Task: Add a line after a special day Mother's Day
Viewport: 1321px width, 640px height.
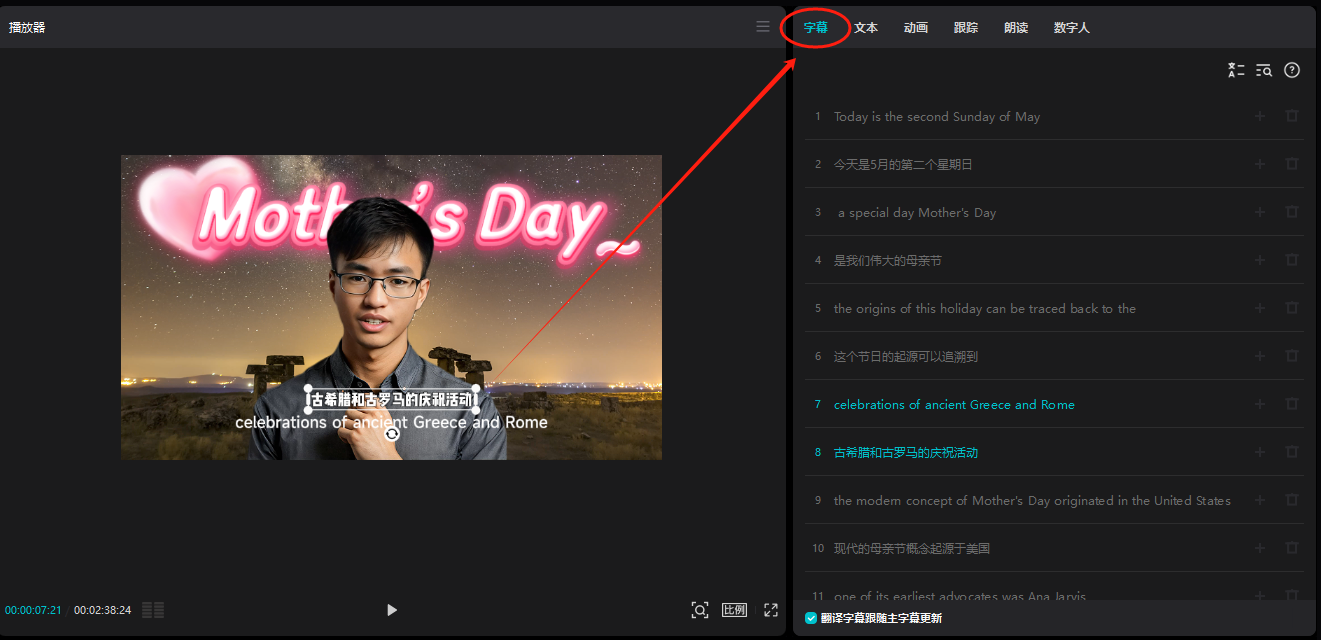Action: (x=1260, y=212)
